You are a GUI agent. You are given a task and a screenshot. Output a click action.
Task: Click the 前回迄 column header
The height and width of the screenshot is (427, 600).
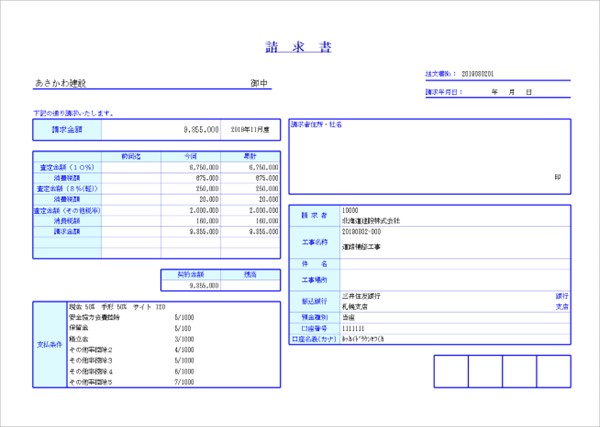click(x=132, y=157)
